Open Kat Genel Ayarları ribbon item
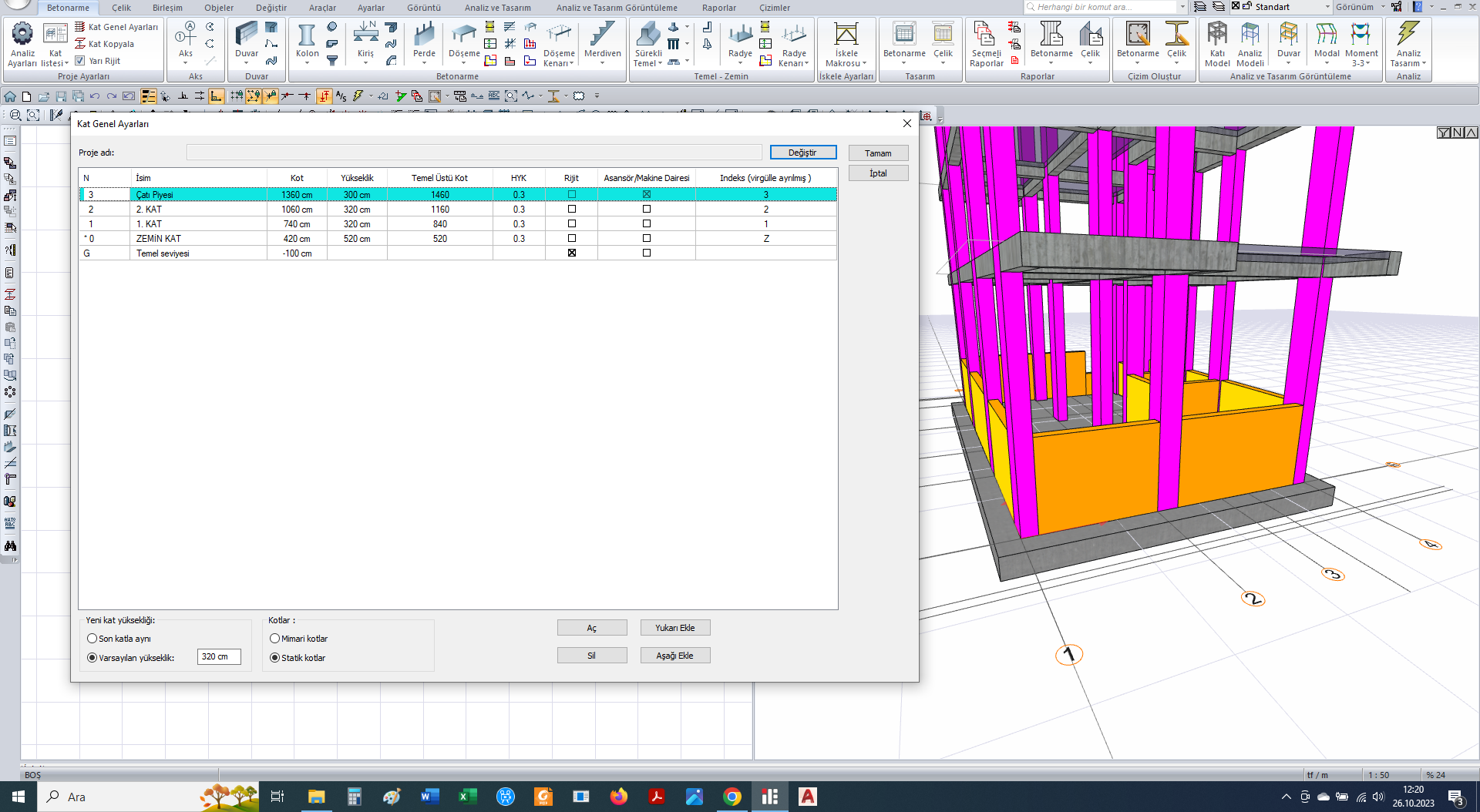Screen dimensions: 1480x812 116,27
